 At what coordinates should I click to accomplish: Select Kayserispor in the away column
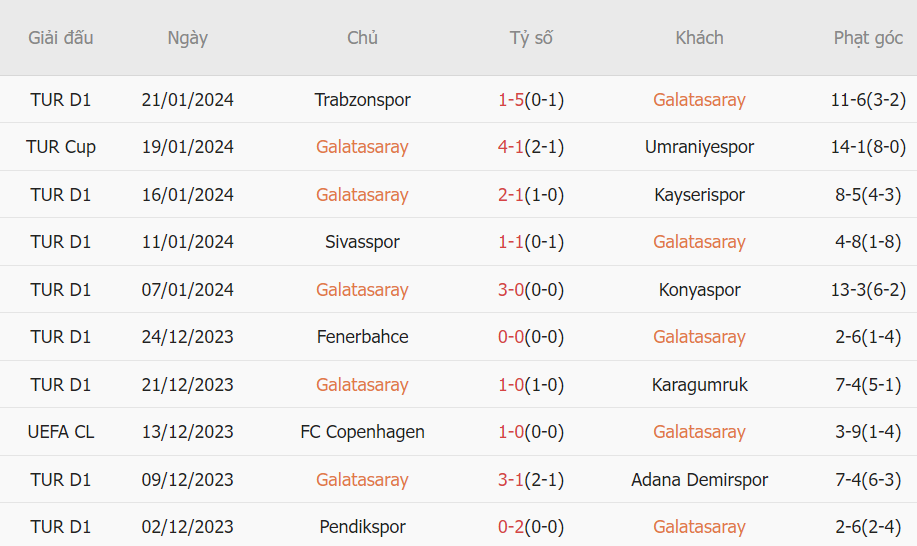click(x=699, y=195)
